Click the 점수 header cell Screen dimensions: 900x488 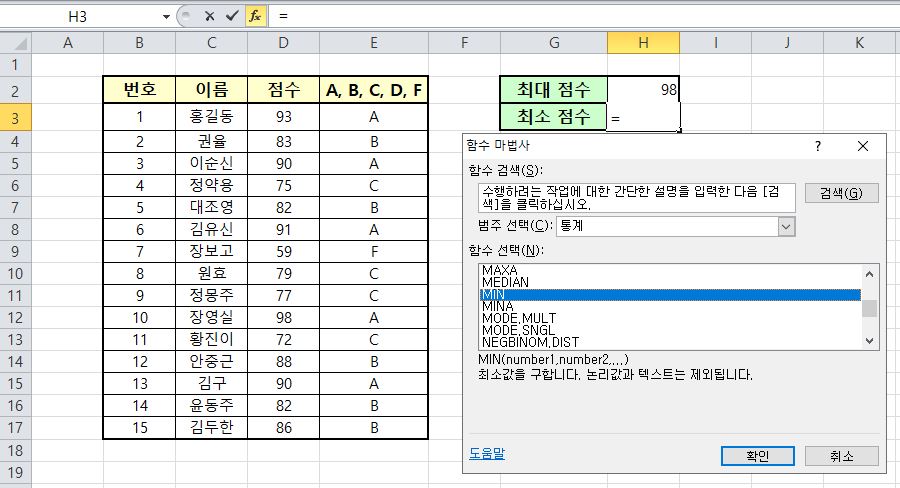tap(284, 90)
